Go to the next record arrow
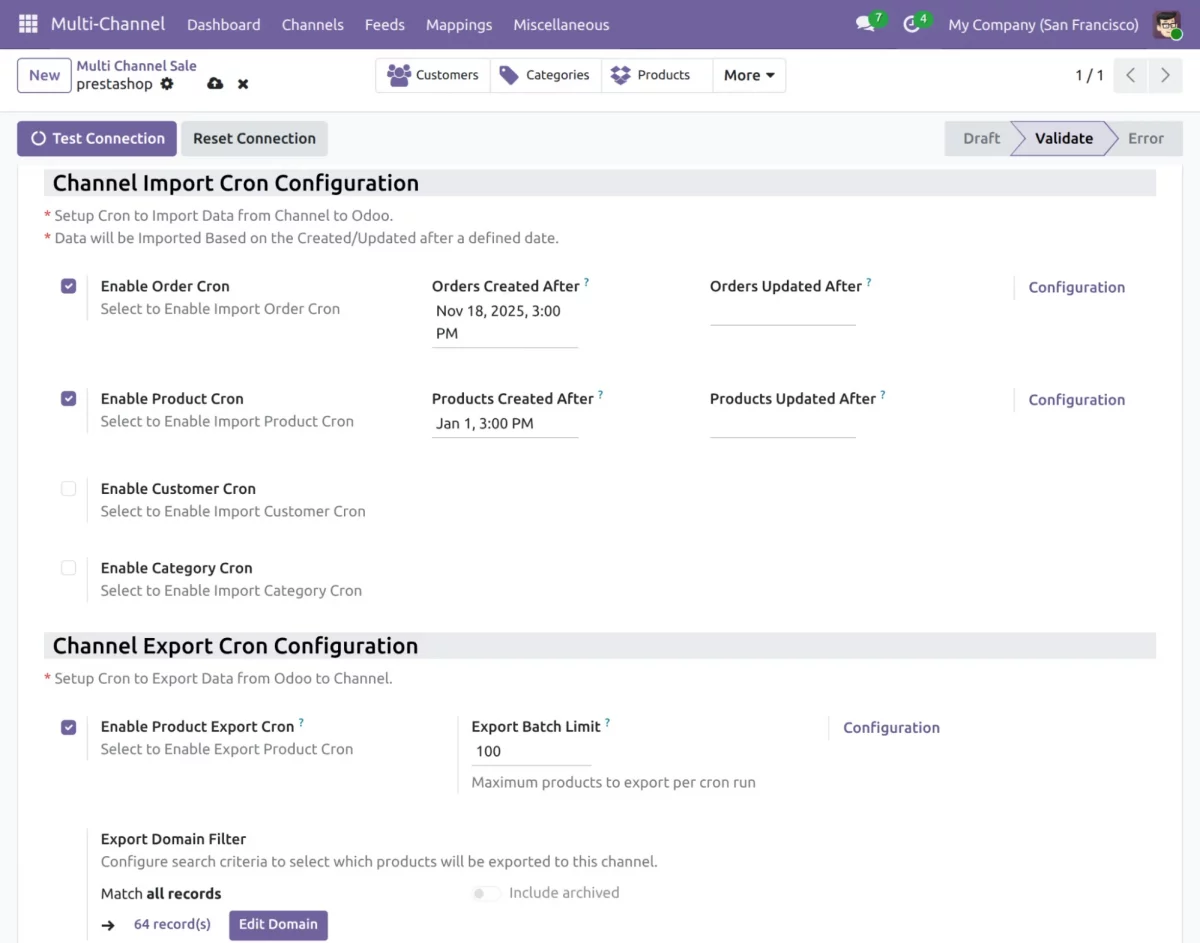Screen dimensions: 1200x943 tap(1165, 75)
